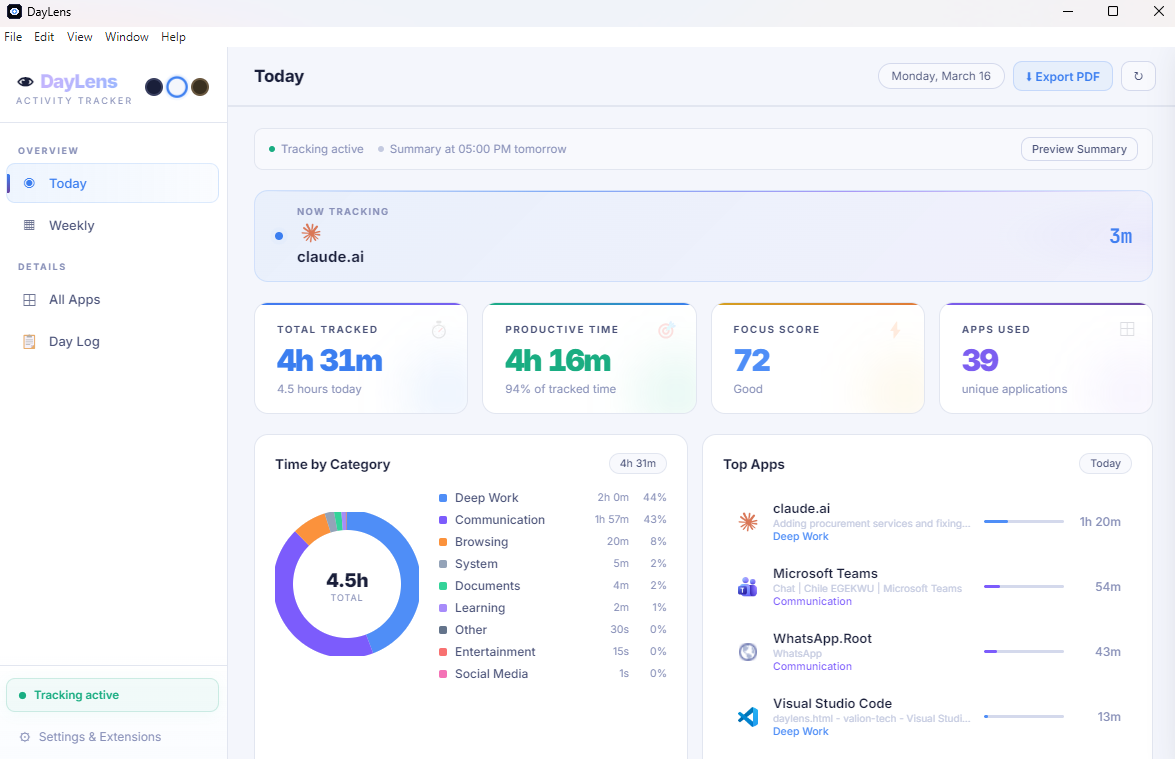The width and height of the screenshot is (1175, 759).
Task: Click the WhatsApp.Root usage progress bar
Action: [x=1024, y=652]
